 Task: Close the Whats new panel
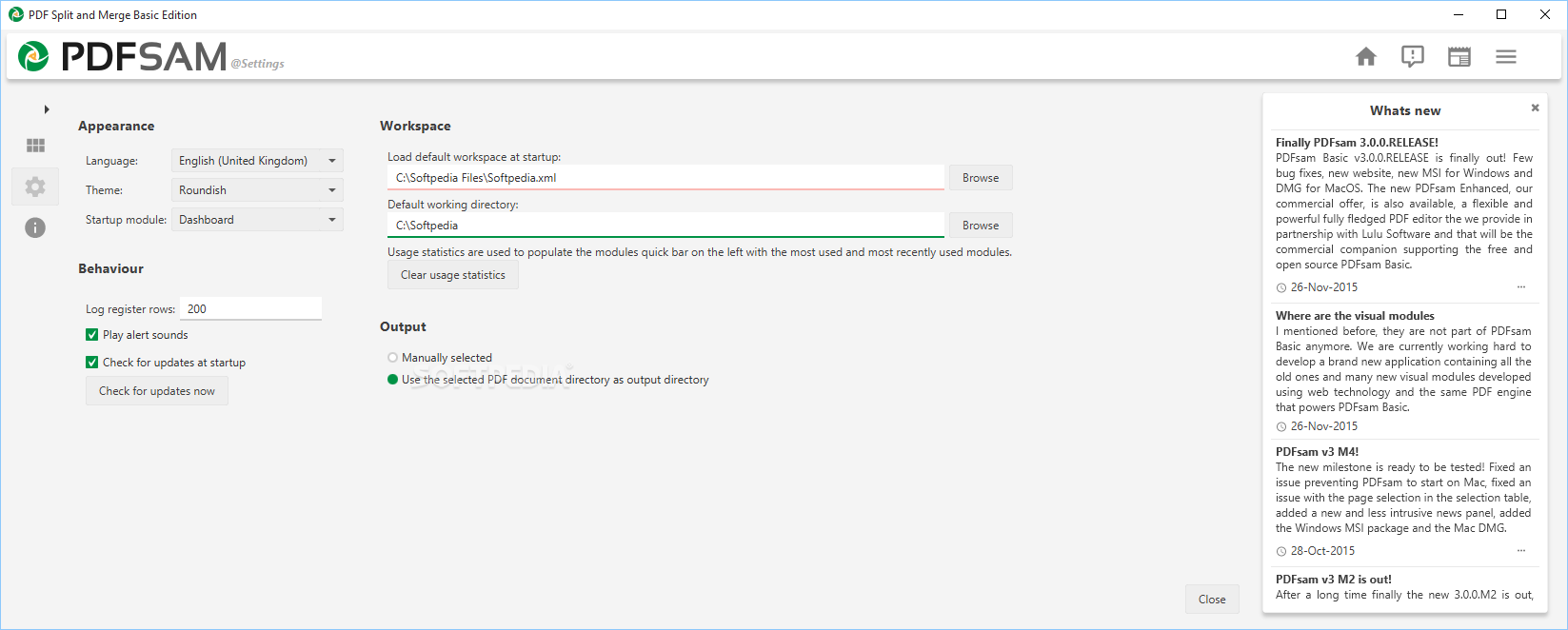point(1535,108)
